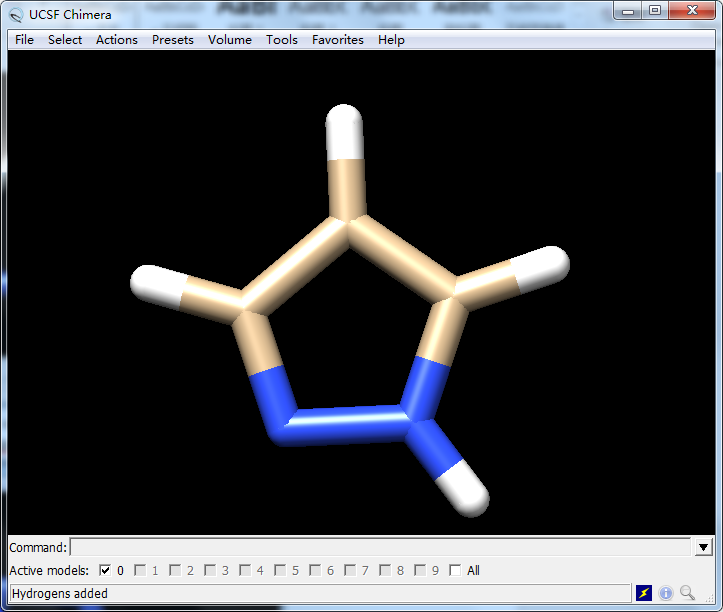Toggle the All active models checkbox
The height and width of the screenshot is (612, 723).
tap(455, 570)
